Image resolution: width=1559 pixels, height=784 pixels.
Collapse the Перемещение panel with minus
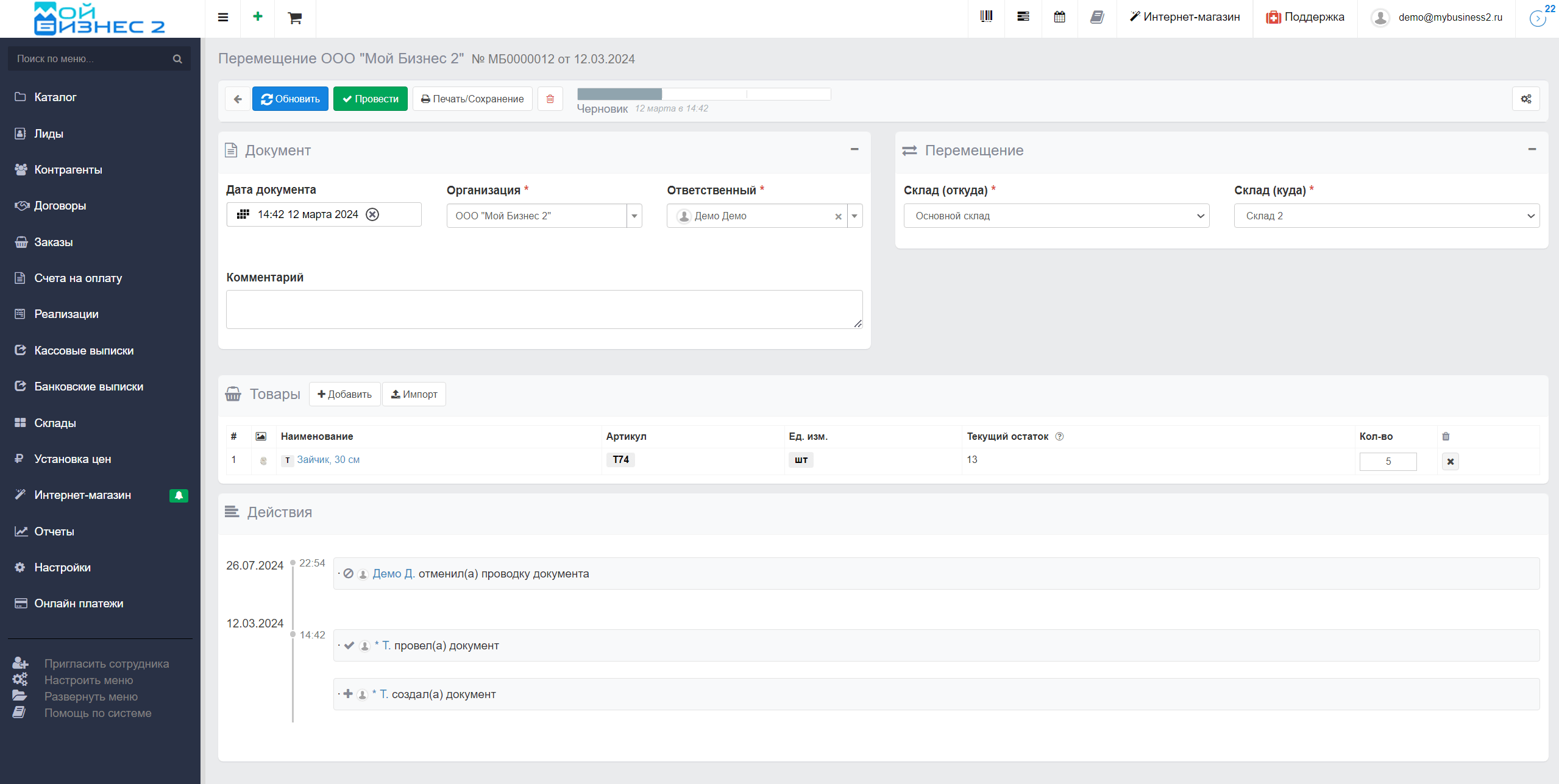pyautogui.click(x=1532, y=149)
